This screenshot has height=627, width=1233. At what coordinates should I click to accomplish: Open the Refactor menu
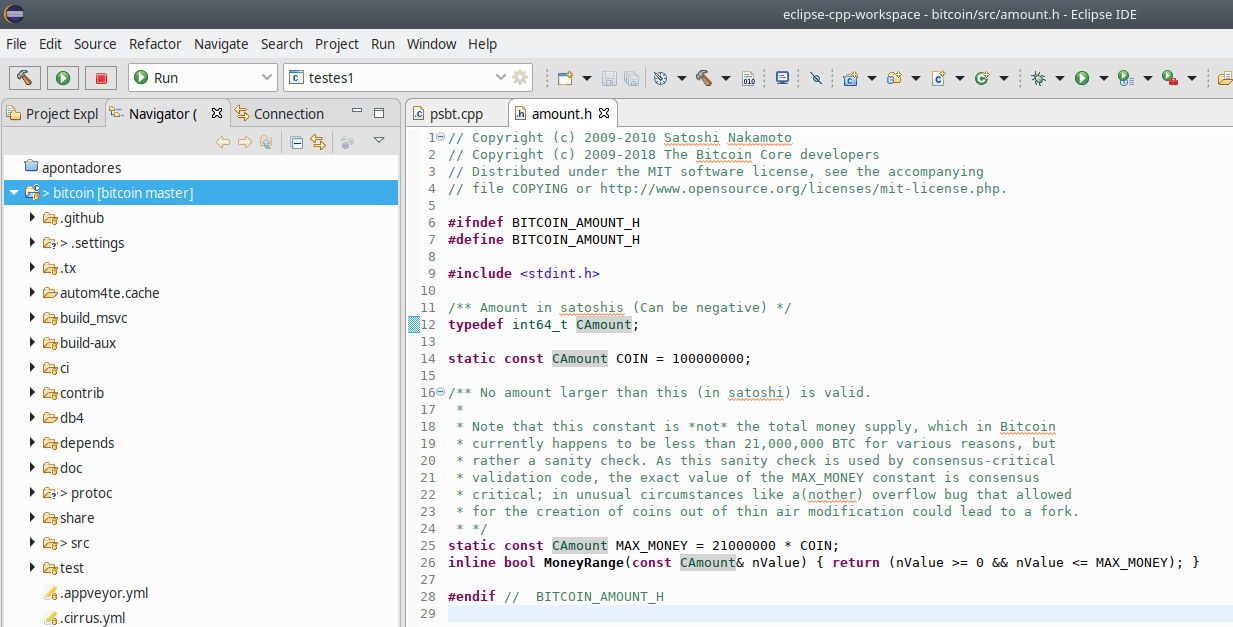click(155, 44)
